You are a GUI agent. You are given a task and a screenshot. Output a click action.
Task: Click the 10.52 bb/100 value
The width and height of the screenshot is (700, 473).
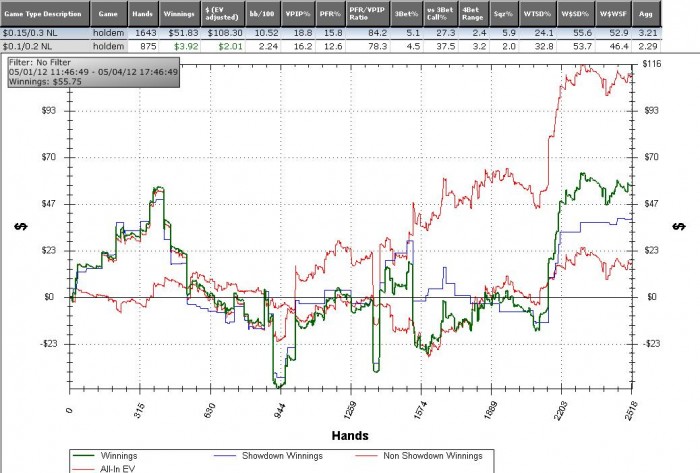[267, 33]
